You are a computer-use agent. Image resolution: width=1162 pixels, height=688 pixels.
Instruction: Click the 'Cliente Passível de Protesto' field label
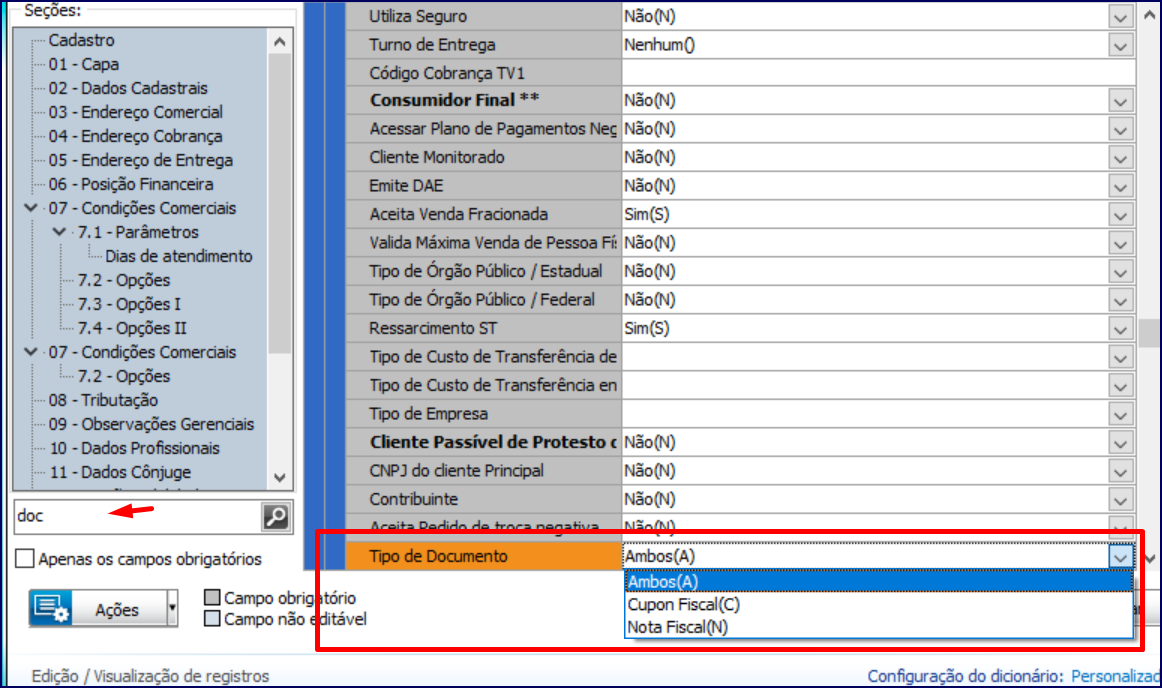point(494,442)
